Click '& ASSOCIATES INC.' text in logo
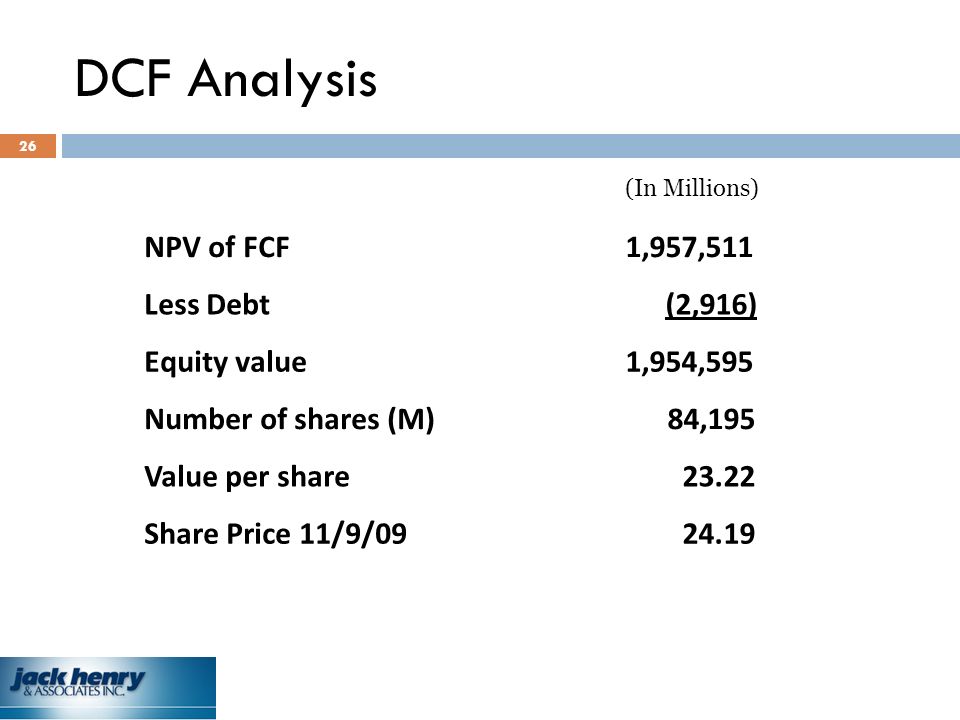960x720 pixels. tap(75, 691)
